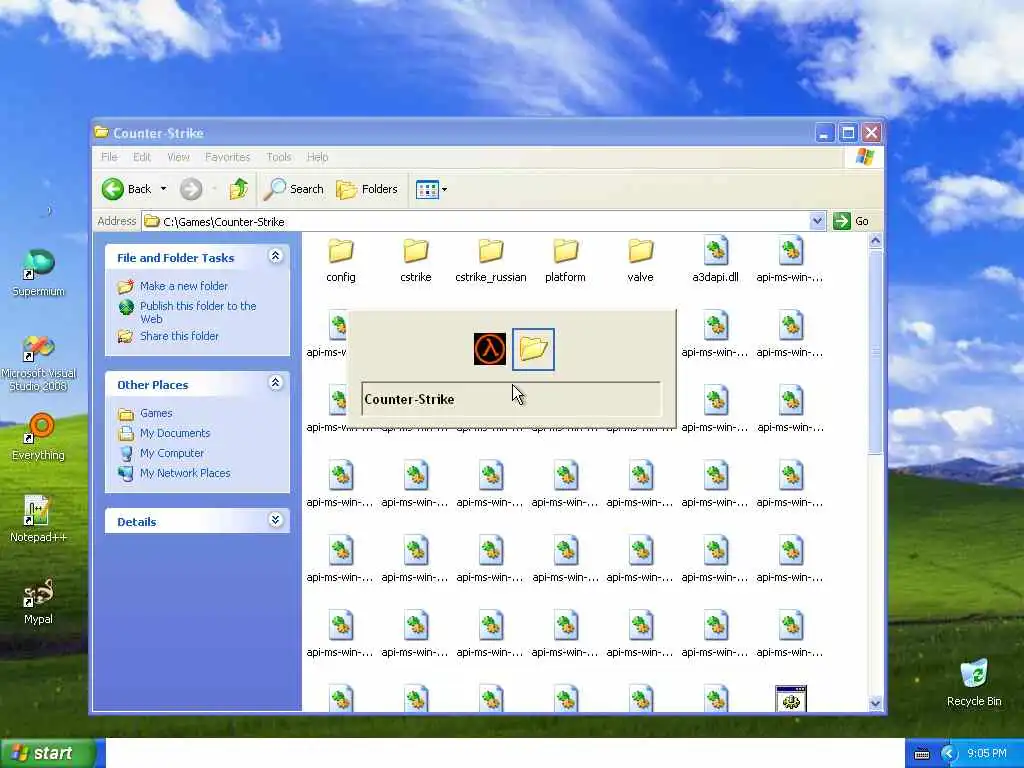The width and height of the screenshot is (1024, 768).
Task: Show hidden tray icons arrow
Action: pos(948,754)
